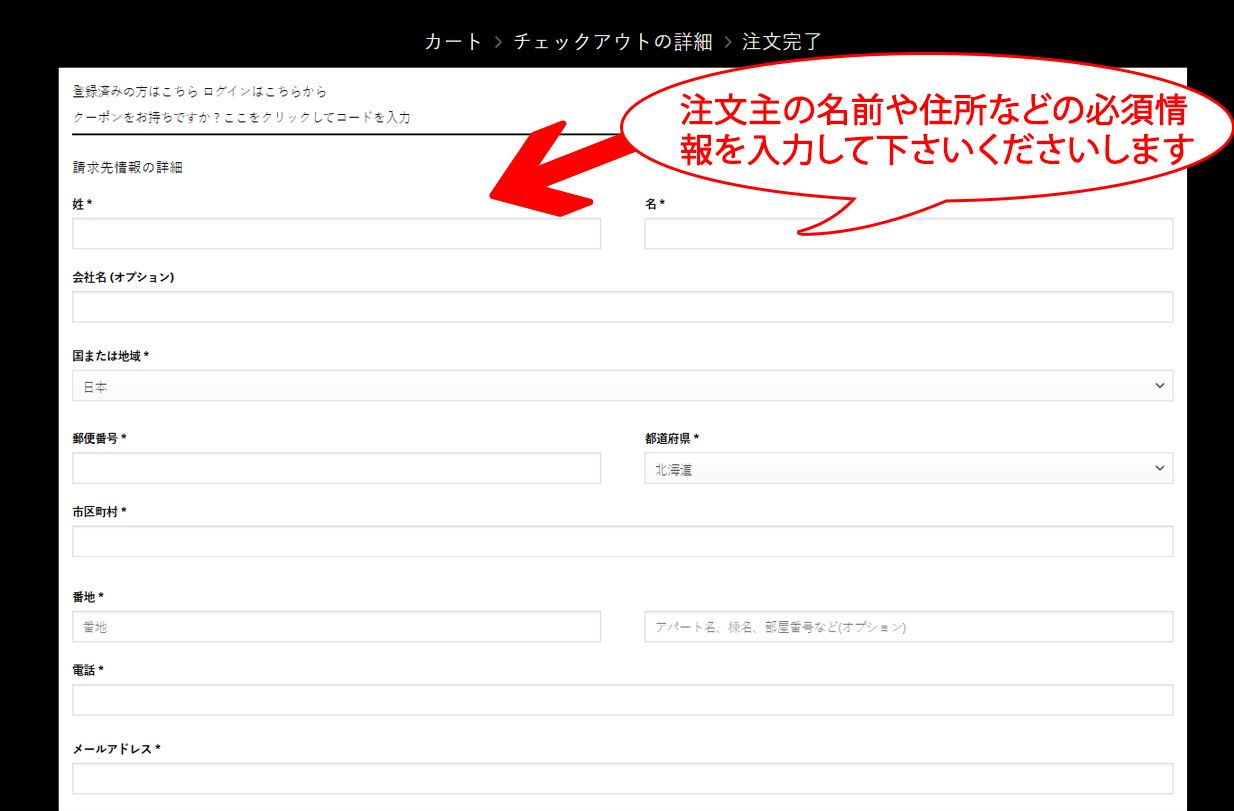Screen dimensions: 1234x811
Task: Focus the 姓 (last name) input field
Action: 336,234
